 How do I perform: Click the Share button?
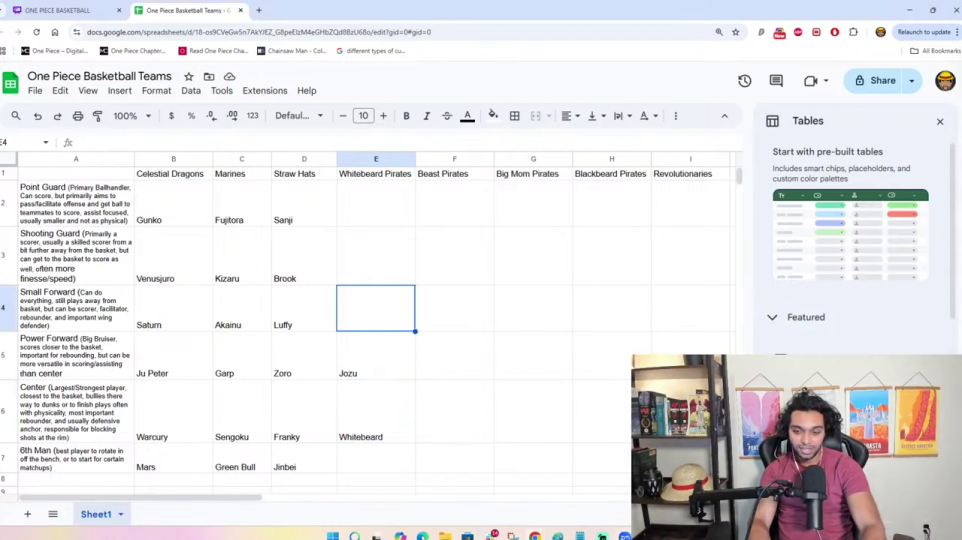(x=875, y=81)
